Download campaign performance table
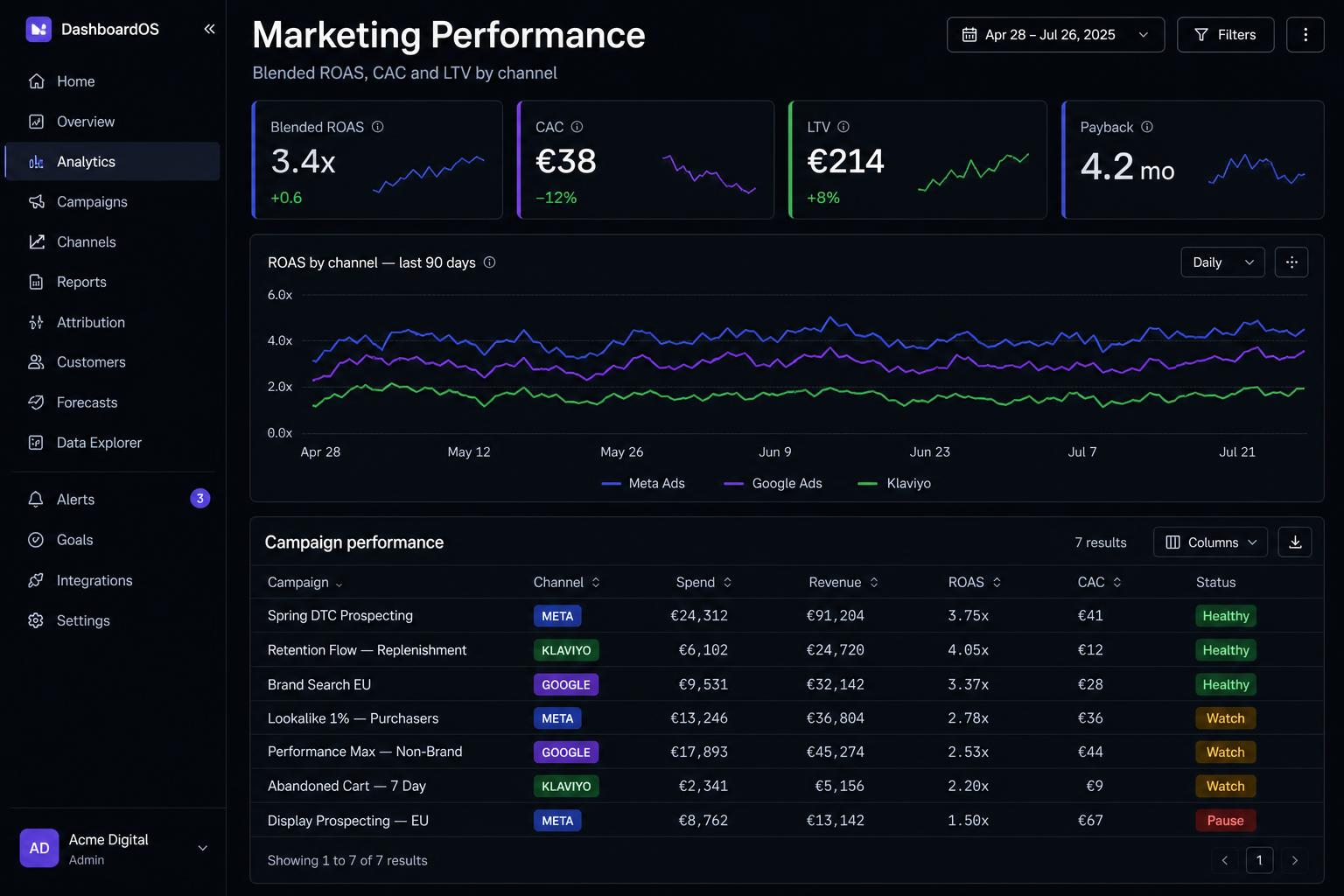 [x=1295, y=542]
